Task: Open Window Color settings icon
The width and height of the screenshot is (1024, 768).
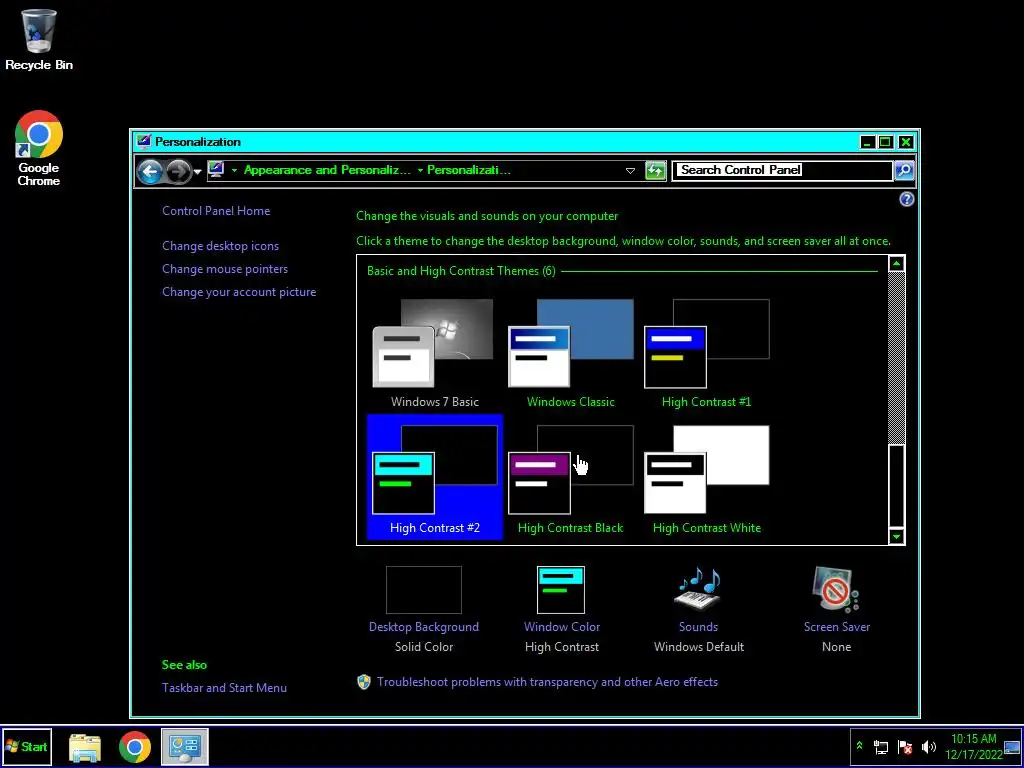Action: (561, 590)
